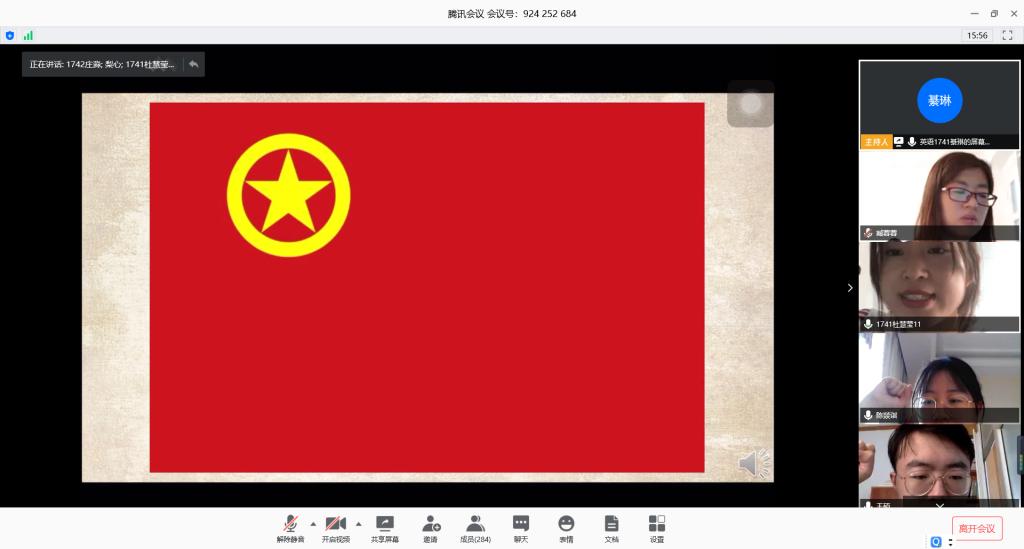Viewport: 1024px width, 549px height.
Task: Select the second participant's video tile with glasses
Action: [x=939, y=196]
